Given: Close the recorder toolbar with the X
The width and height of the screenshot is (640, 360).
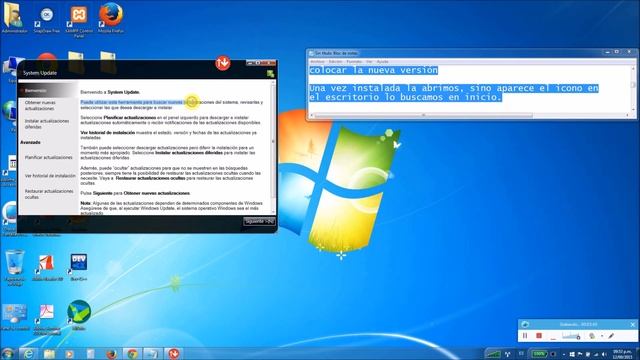Looking at the screenshot, I should [633, 324].
